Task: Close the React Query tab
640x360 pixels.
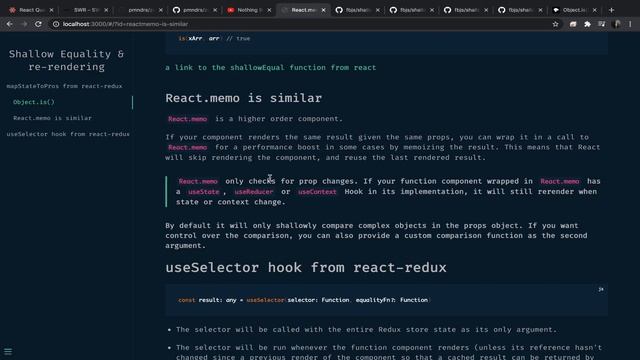Action: click(x=51, y=10)
